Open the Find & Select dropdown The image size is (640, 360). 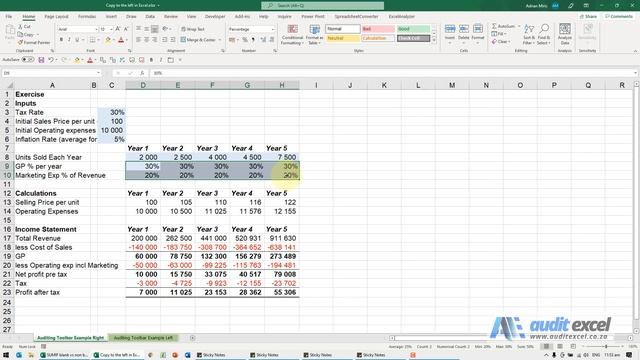tap(544, 34)
